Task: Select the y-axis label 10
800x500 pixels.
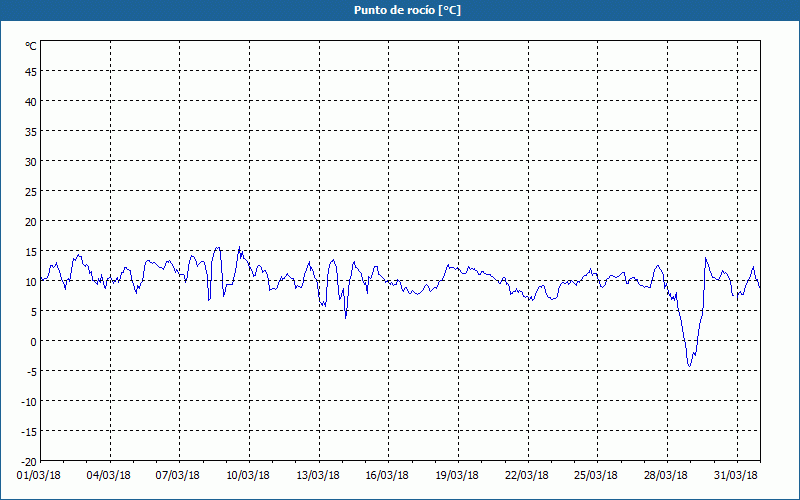Action: [x=31, y=282]
